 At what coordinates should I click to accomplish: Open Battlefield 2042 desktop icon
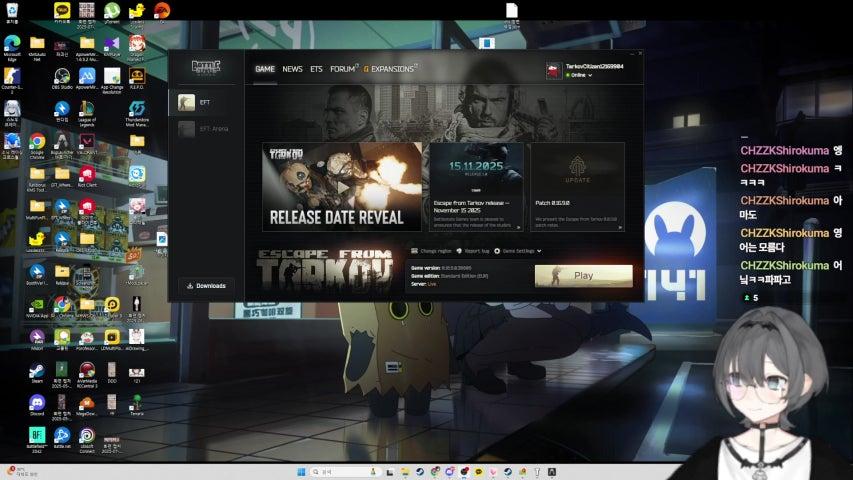(x=37, y=439)
